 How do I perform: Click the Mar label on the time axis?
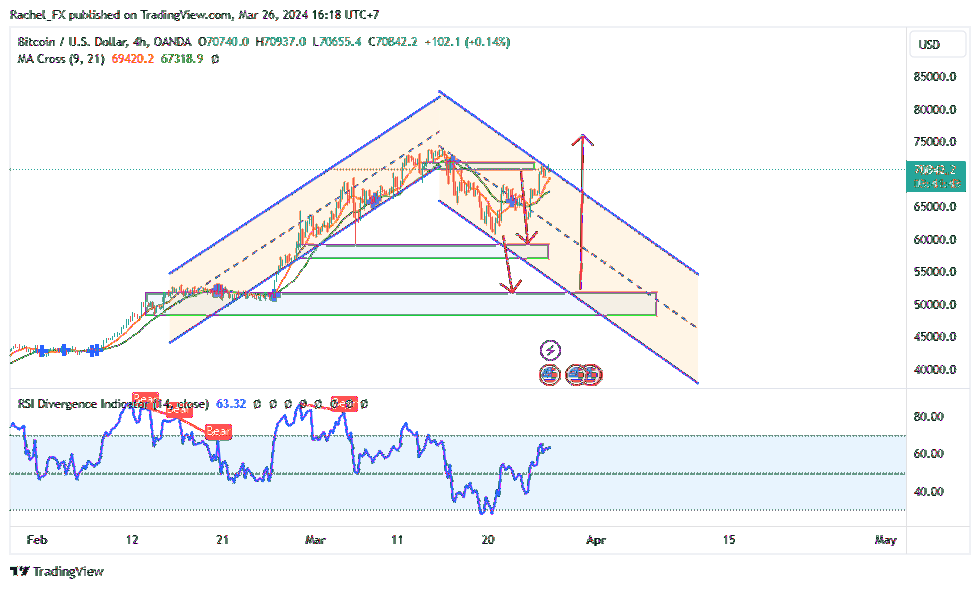315,540
